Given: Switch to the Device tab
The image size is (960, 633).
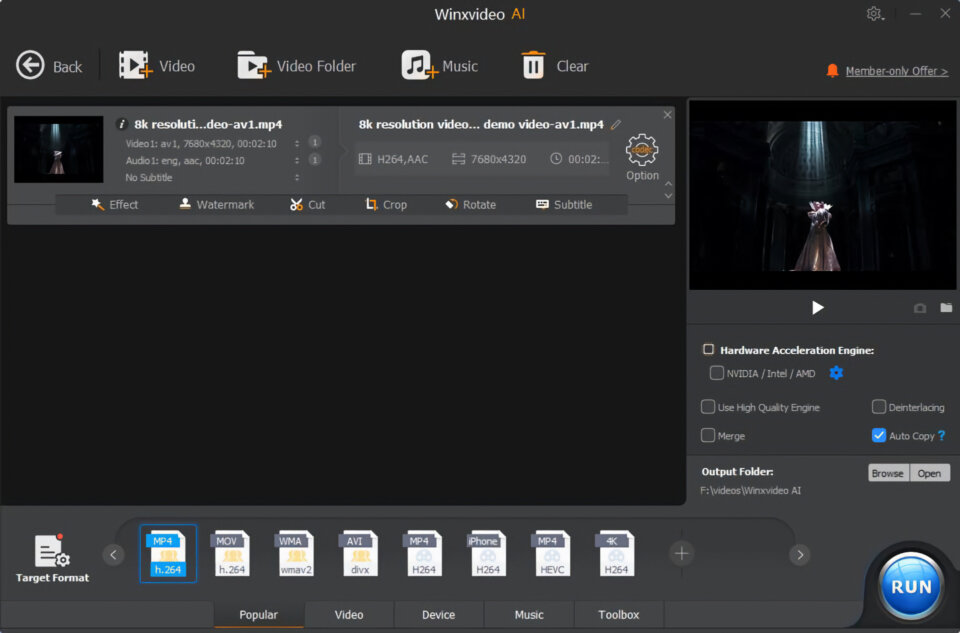Looking at the screenshot, I should tap(438, 615).
